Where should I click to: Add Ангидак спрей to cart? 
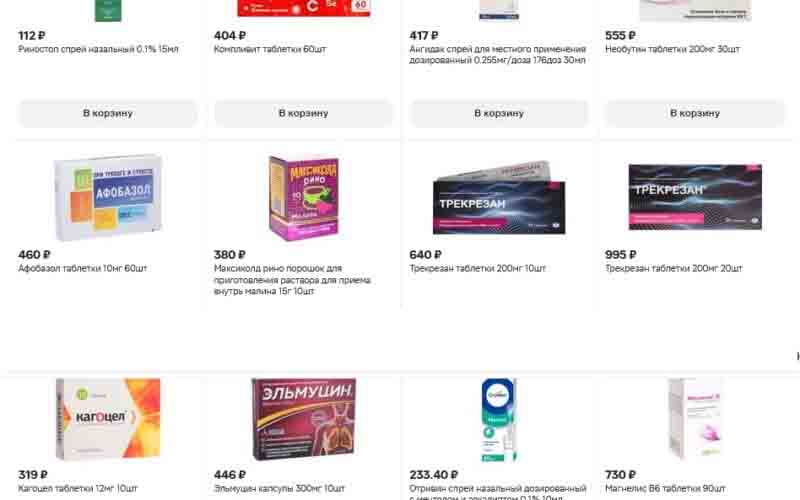pos(499,113)
